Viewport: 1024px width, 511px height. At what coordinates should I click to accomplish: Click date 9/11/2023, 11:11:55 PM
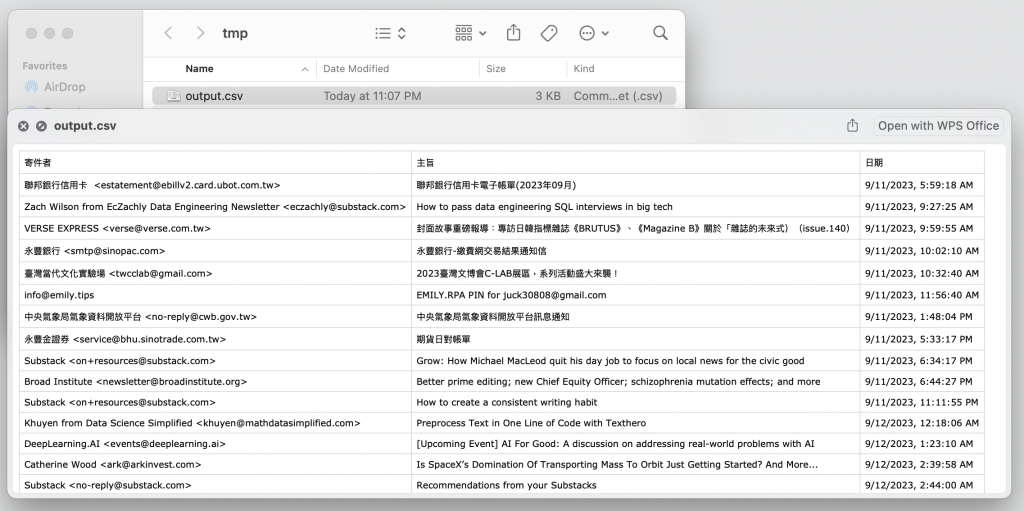(x=921, y=403)
